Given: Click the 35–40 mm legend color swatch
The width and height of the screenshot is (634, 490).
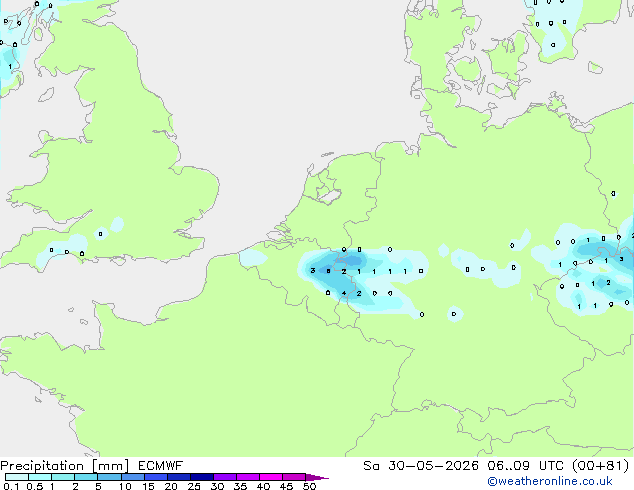Looking at the screenshot, I should click(248, 477).
